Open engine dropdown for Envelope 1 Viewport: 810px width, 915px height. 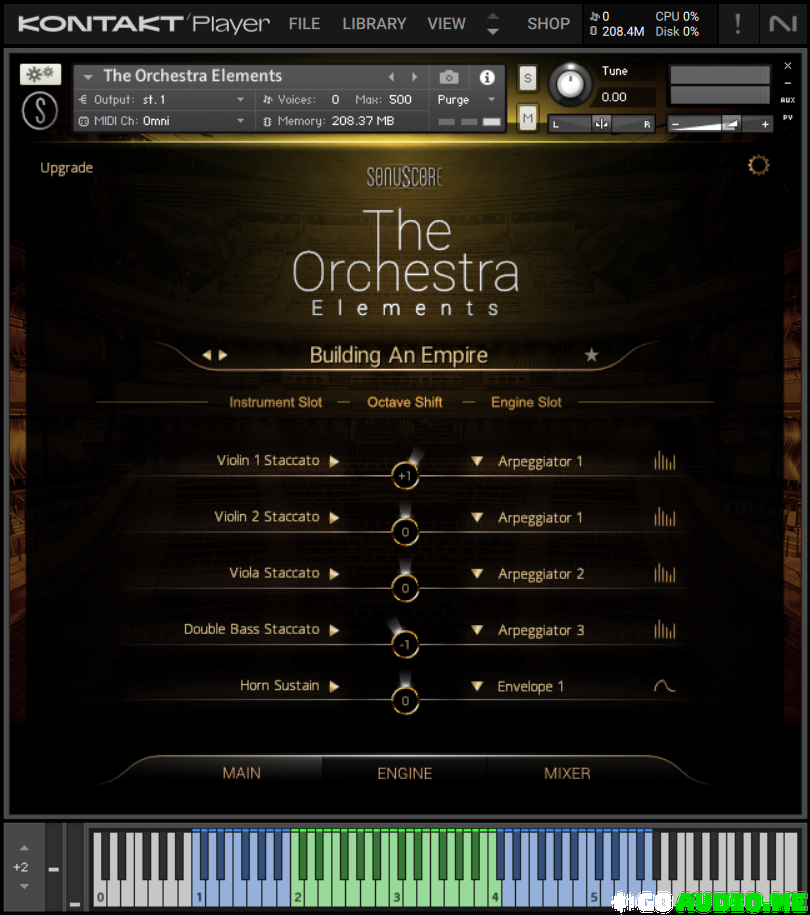click(x=477, y=686)
